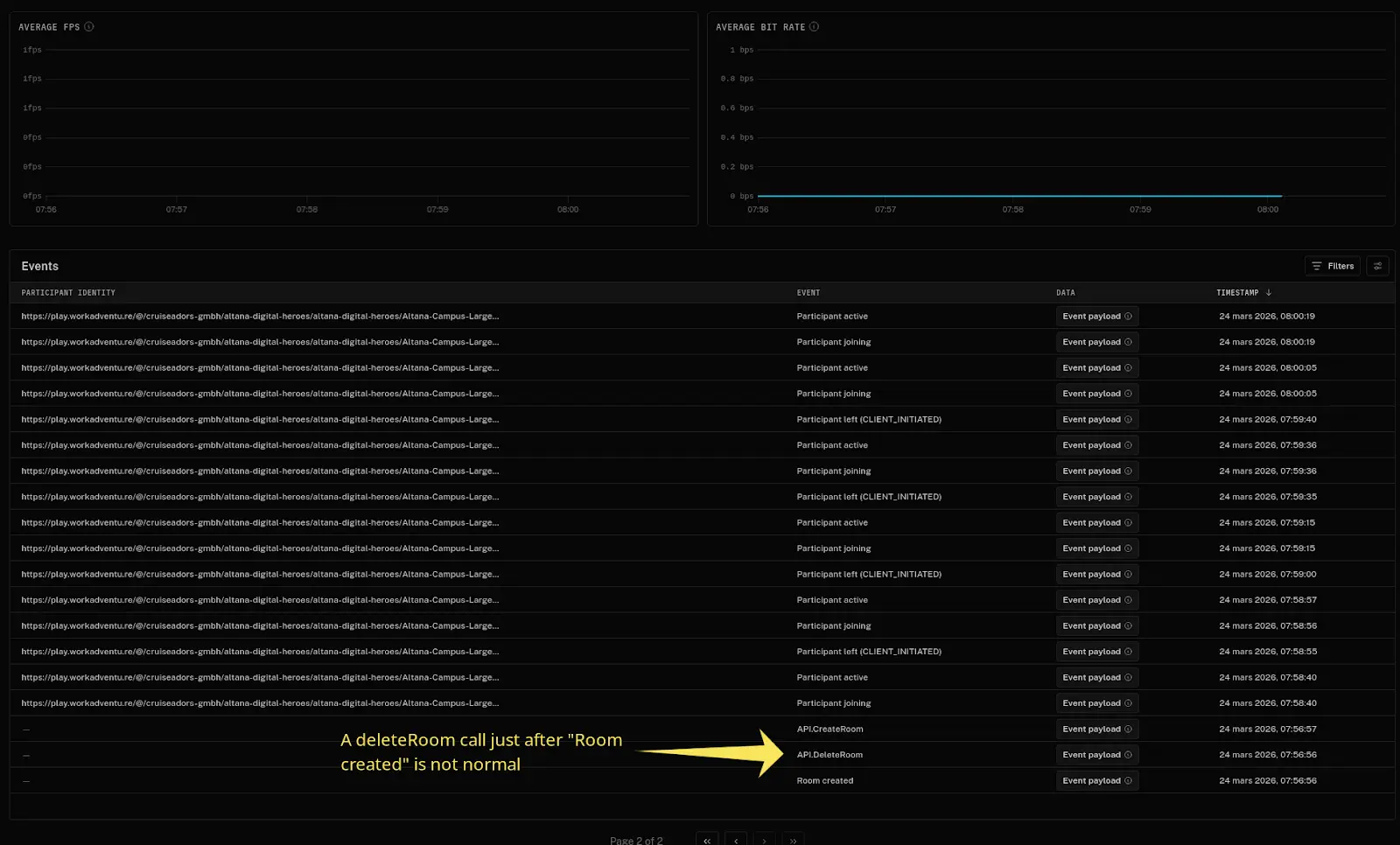This screenshot has height=845, width=1400.
Task: Click timestamp 24 mars 2026, 07:58:57
Action: pyautogui.click(x=1268, y=600)
